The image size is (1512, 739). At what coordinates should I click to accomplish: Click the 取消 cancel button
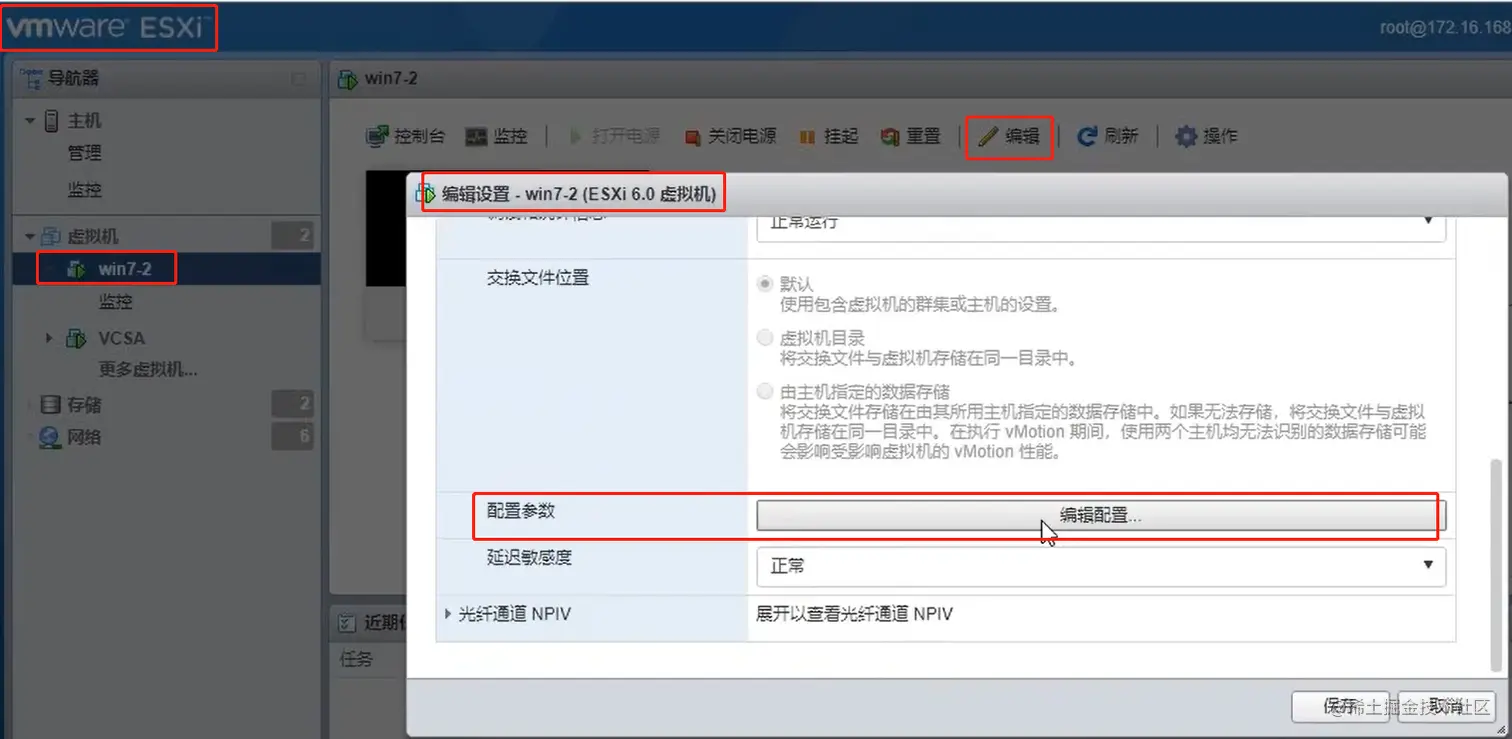(1446, 706)
